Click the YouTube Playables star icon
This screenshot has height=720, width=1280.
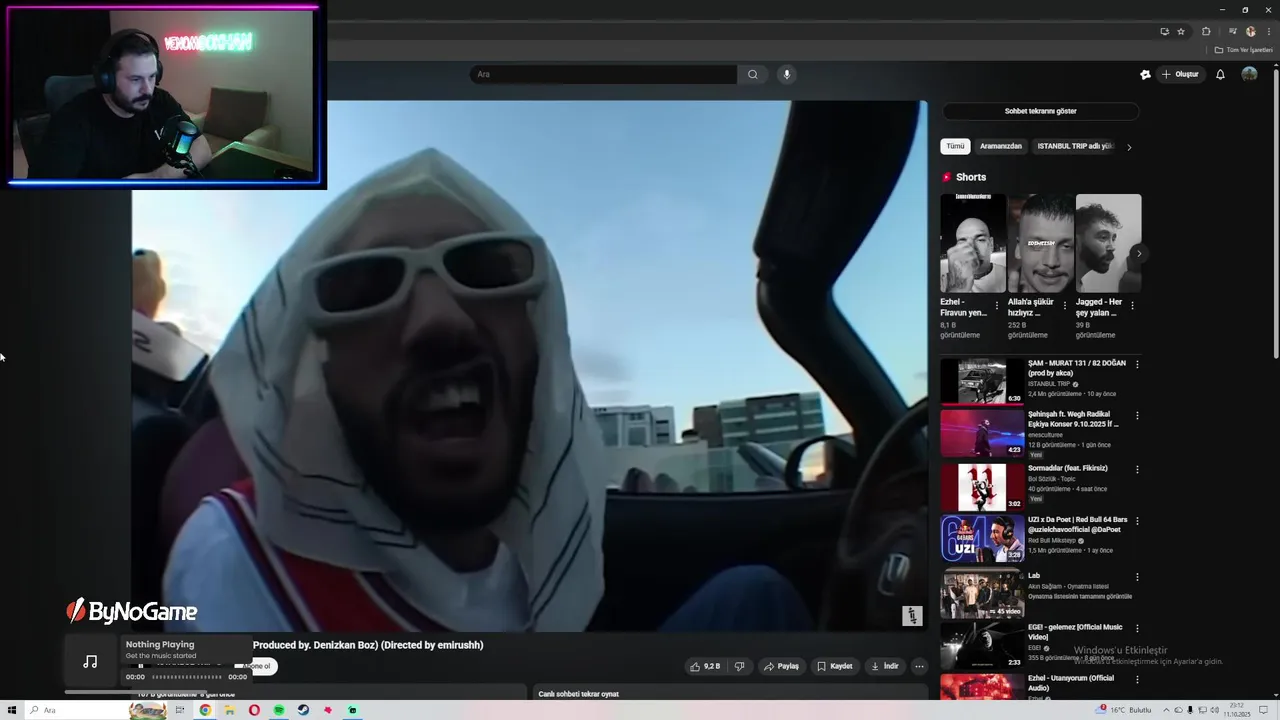coord(1145,74)
